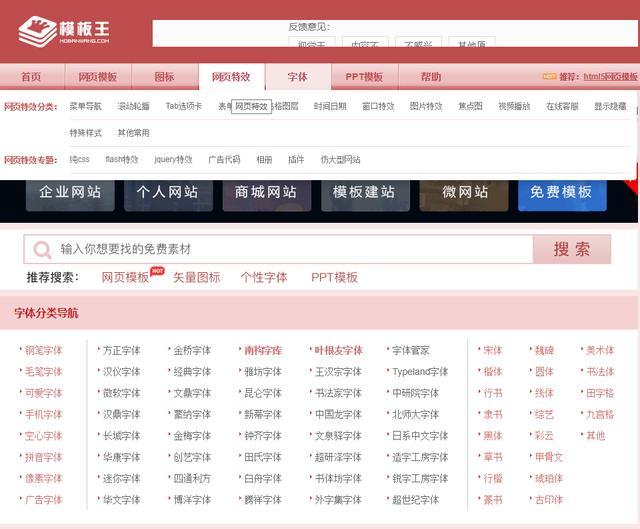Viewport: 640px width, 529px height.
Task: Open the 首页 tab
Action: click(x=31, y=77)
